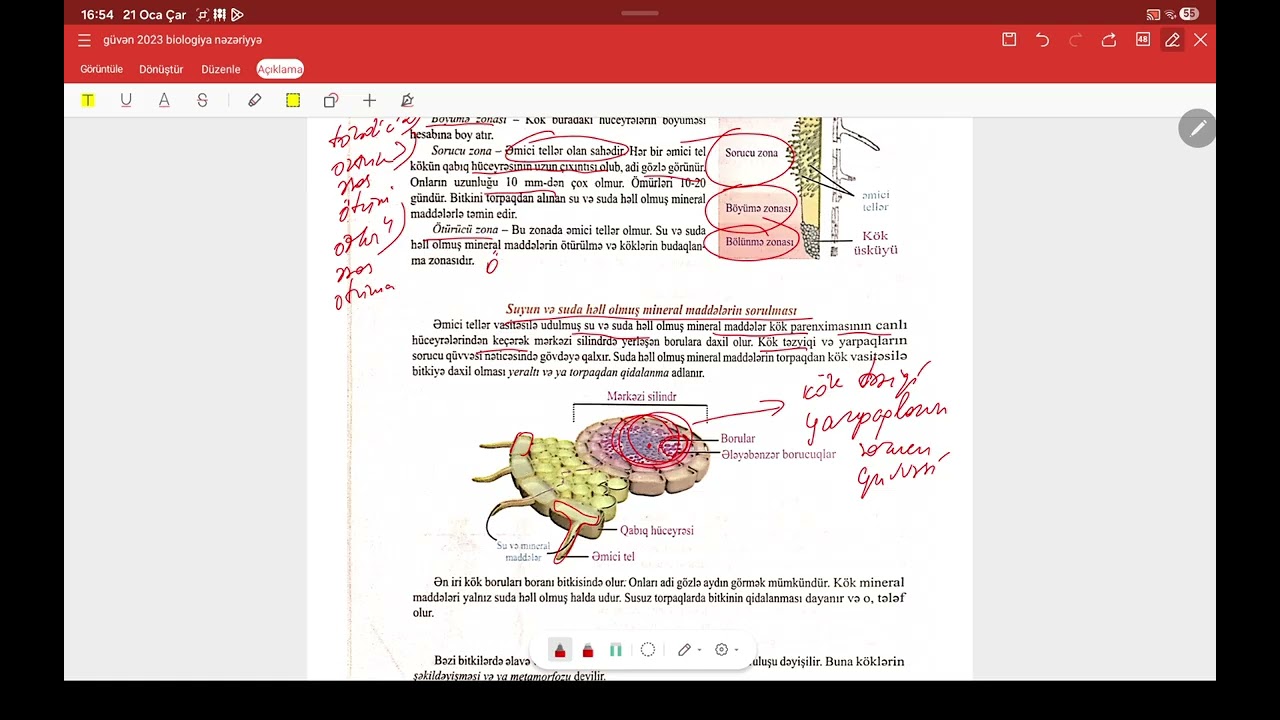Switch to the Görüntüle tab

101,69
